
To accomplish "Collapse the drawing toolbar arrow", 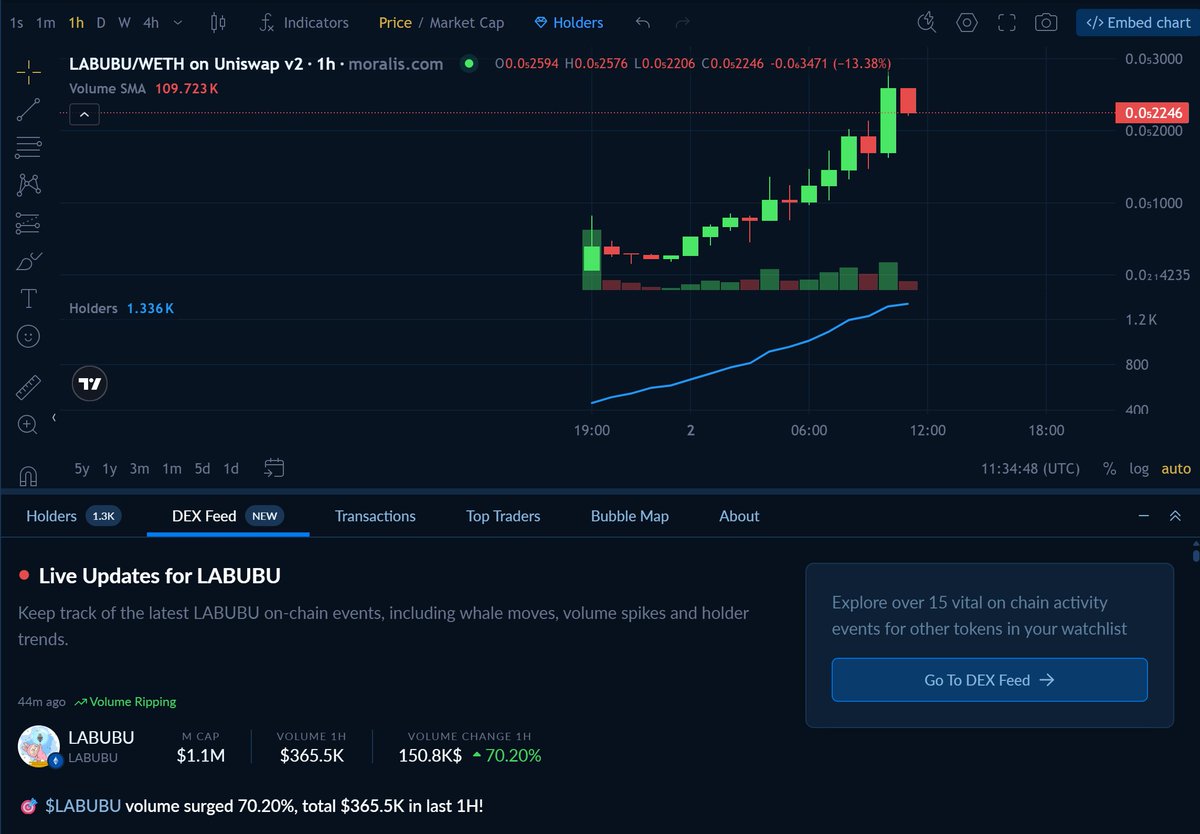I will (x=54, y=417).
